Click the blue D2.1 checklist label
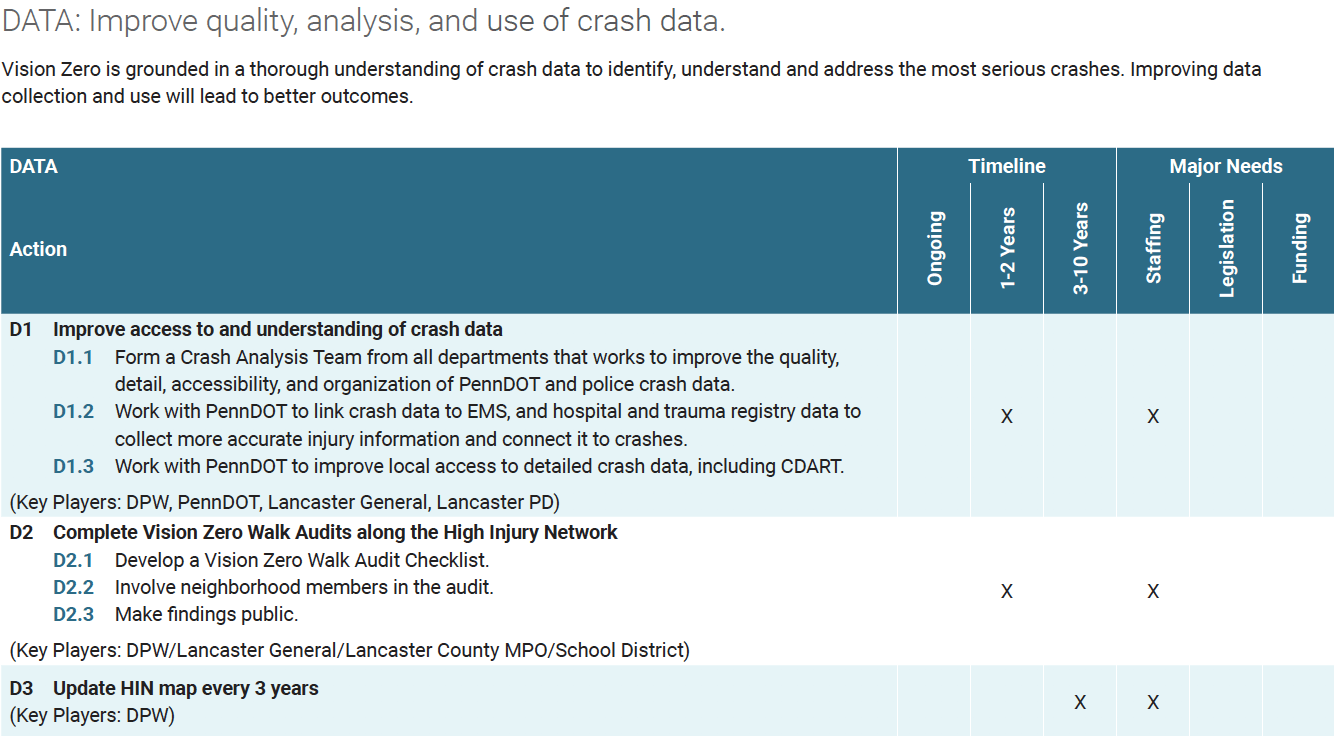Image resolution: width=1334 pixels, height=736 pixels. pos(73,561)
